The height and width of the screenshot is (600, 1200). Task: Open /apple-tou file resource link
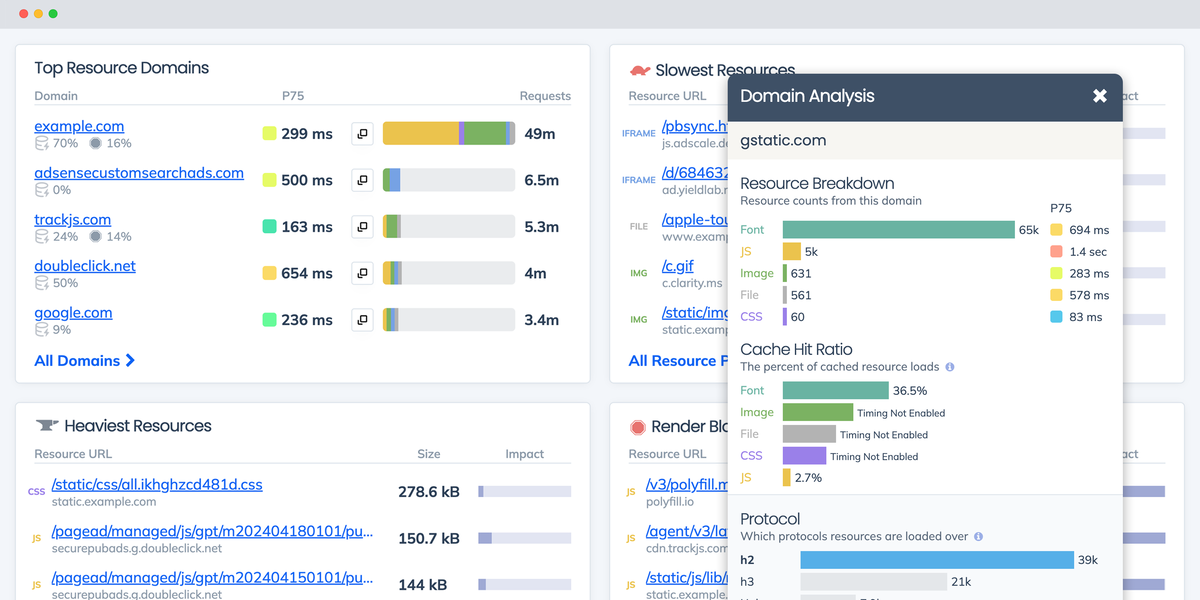click(x=695, y=221)
